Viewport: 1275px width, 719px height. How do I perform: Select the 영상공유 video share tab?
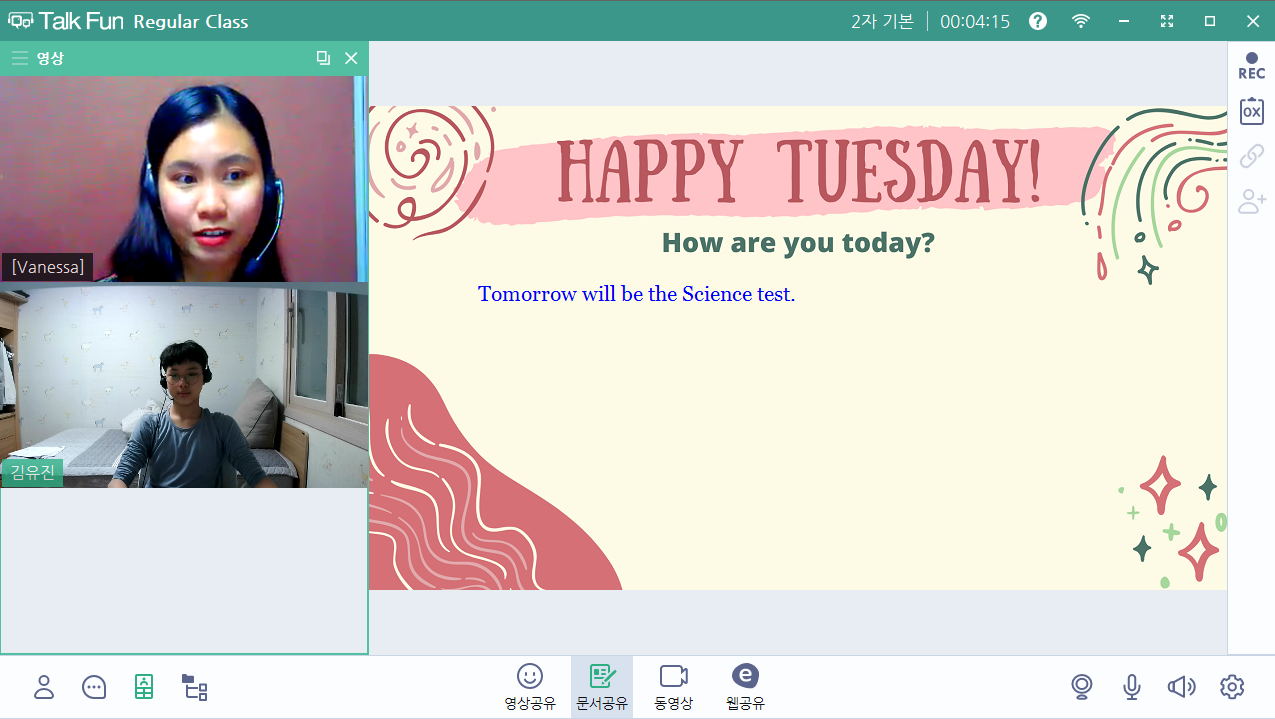tap(529, 687)
